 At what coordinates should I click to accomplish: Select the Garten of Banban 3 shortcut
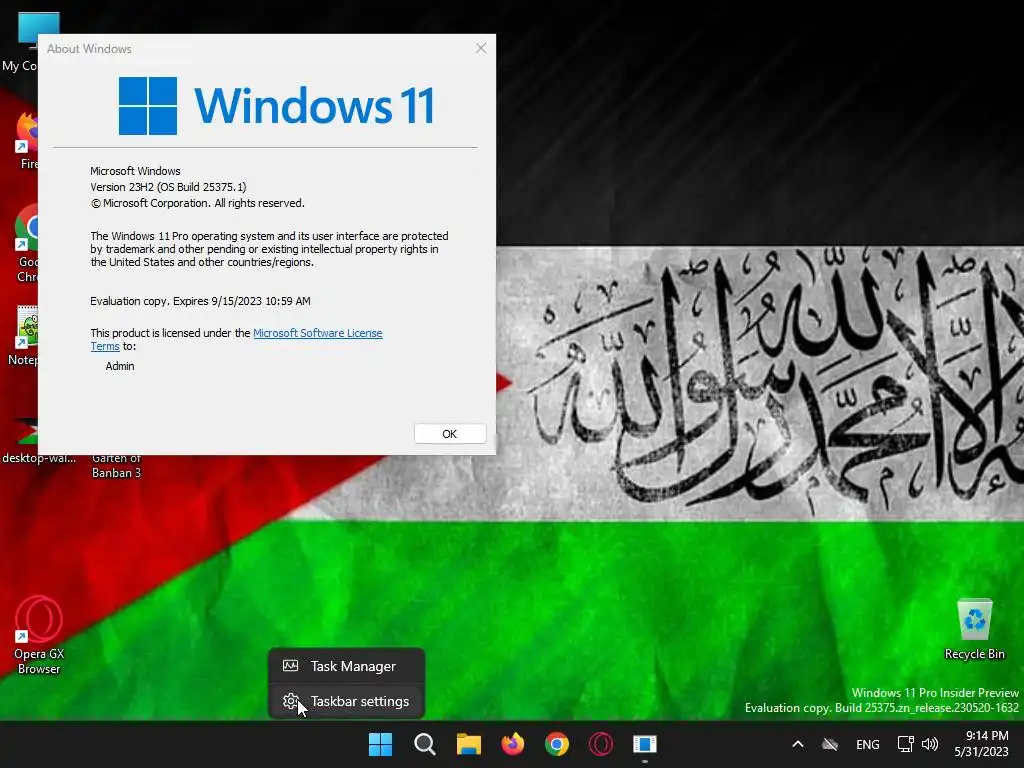(x=116, y=466)
